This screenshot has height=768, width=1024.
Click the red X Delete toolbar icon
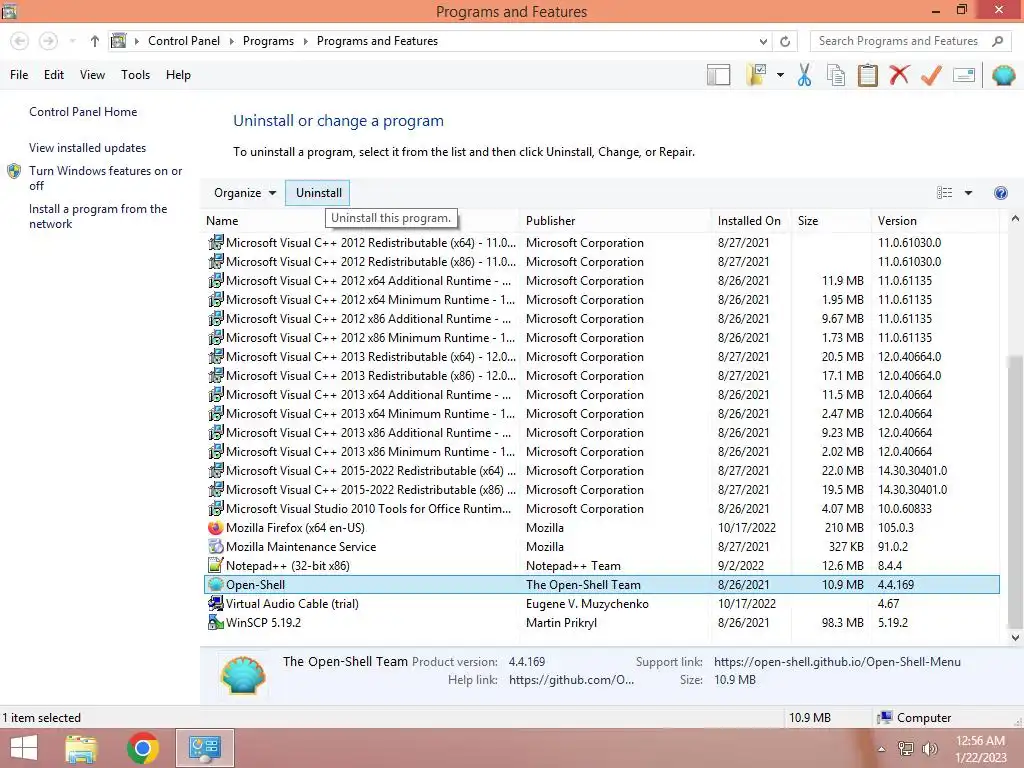pyautogui.click(x=899, y=75)
